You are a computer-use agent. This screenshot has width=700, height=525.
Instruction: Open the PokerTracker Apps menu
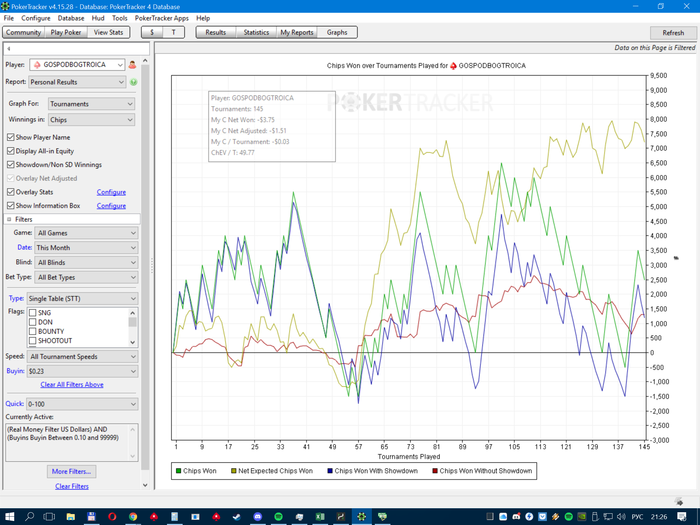tap(162, 18)
